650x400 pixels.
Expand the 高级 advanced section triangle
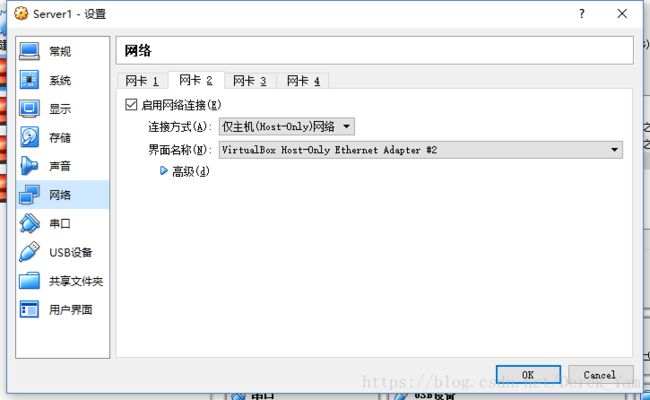point(163,171)
